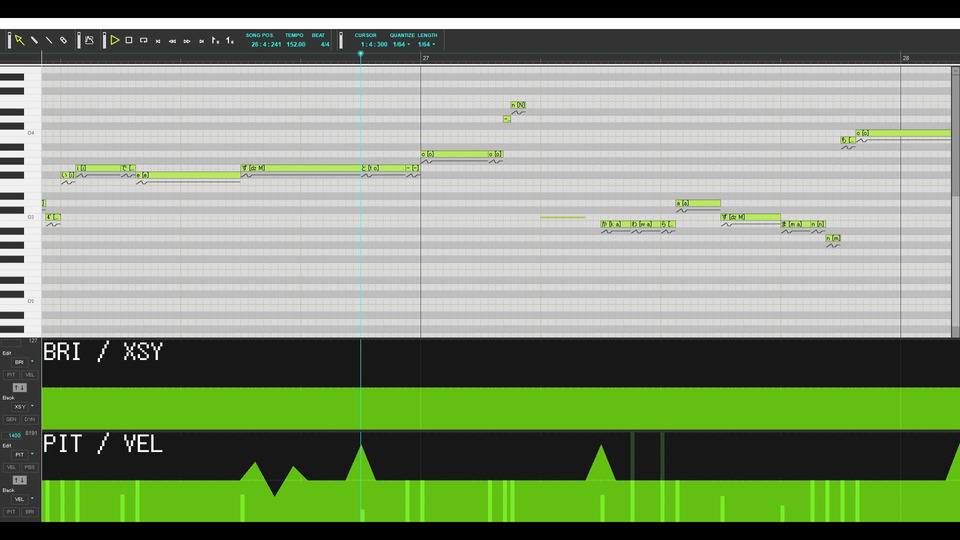Rewind the song position
960x540 pixels.
click(x=173, y=41)
